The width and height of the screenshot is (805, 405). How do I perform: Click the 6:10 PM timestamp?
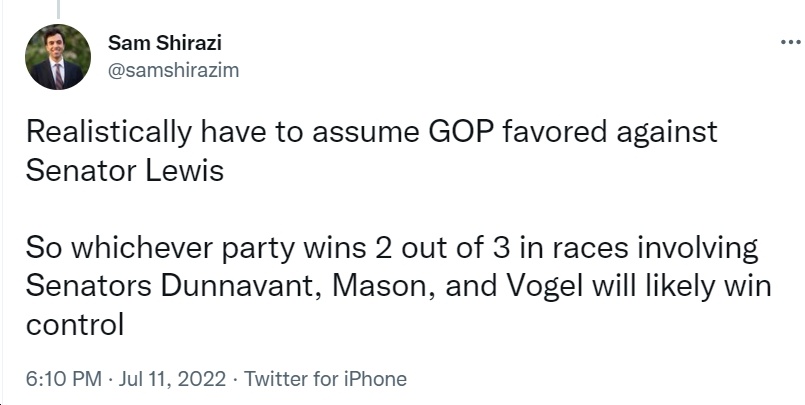[x=64, y=379]
